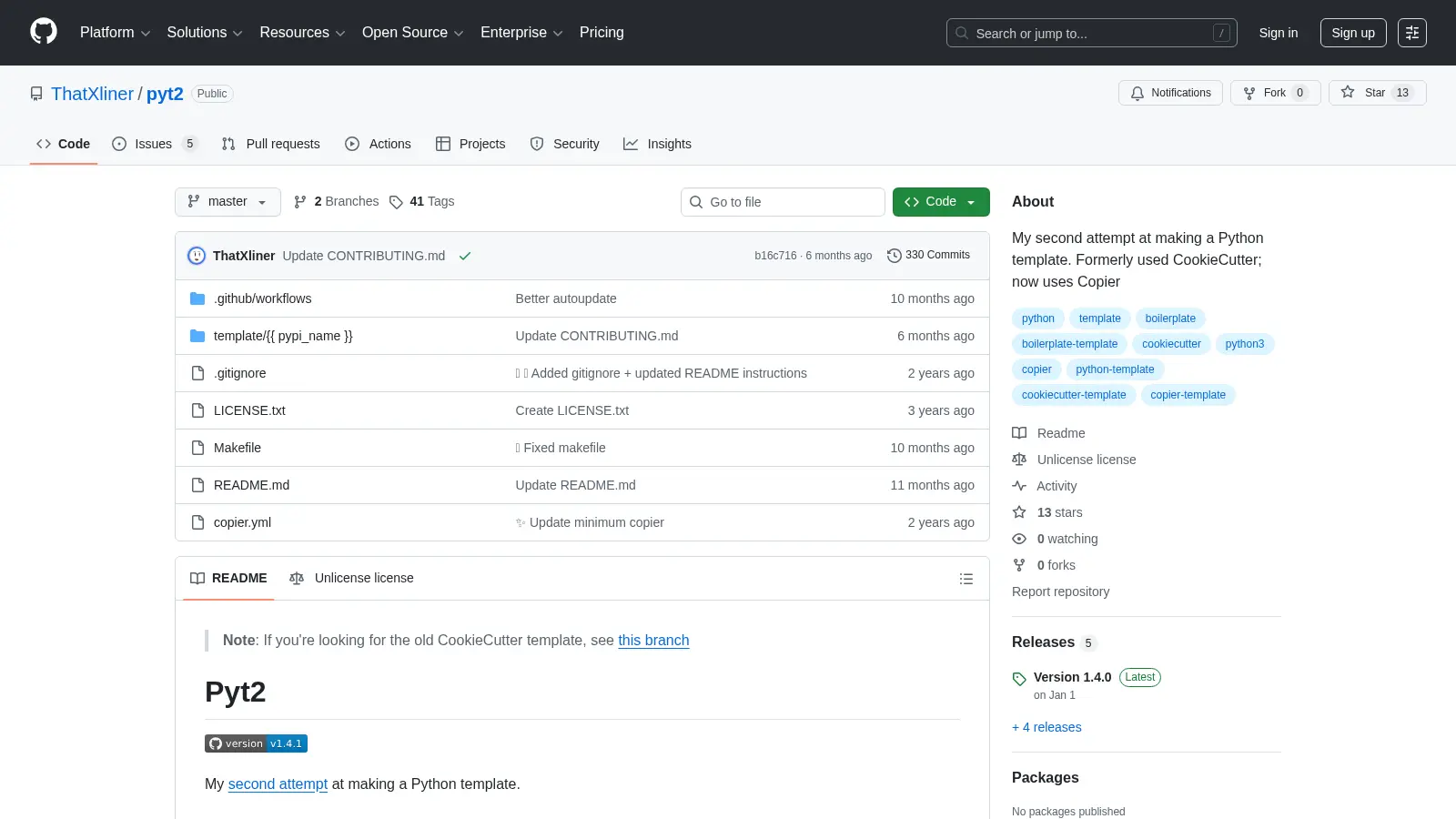Click the Notifications bell button
1456x819 pixels.
pos(1170,93)
